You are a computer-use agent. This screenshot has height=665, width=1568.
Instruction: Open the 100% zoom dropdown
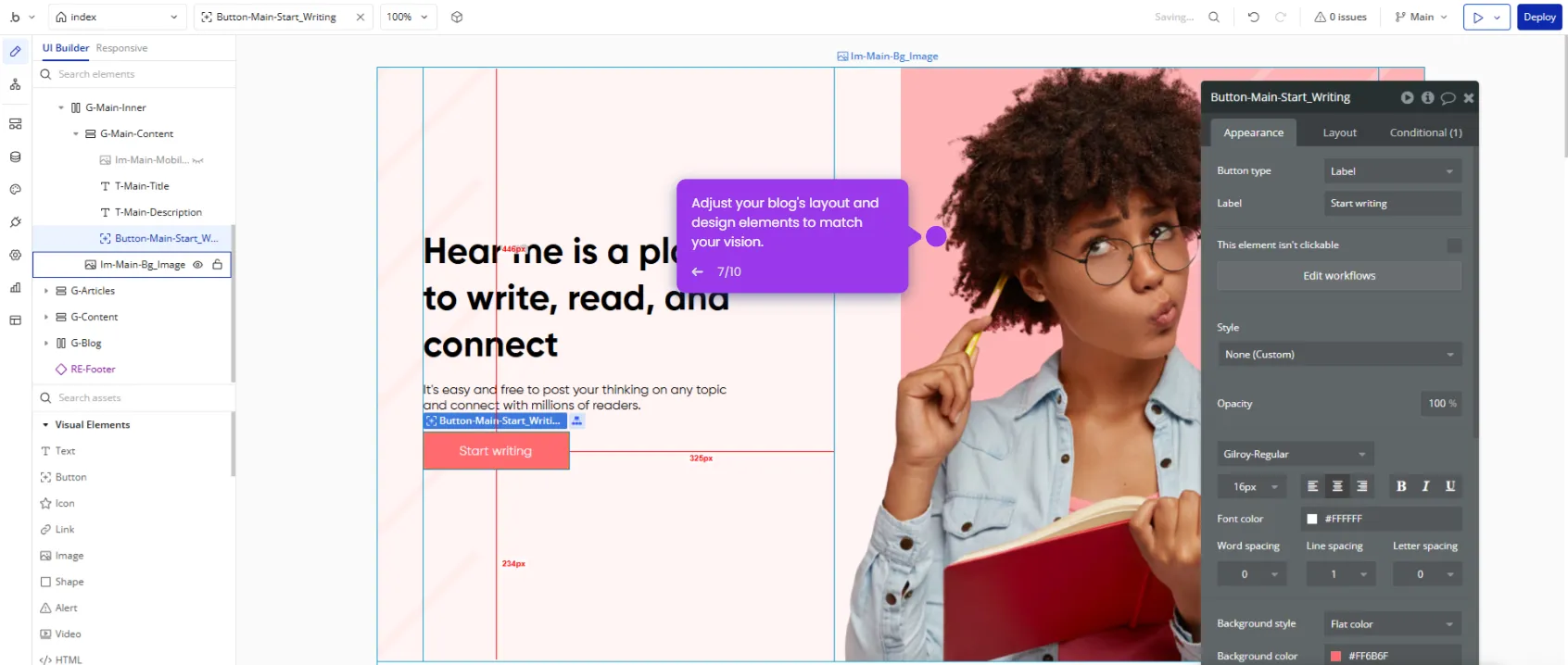(408, 17)
